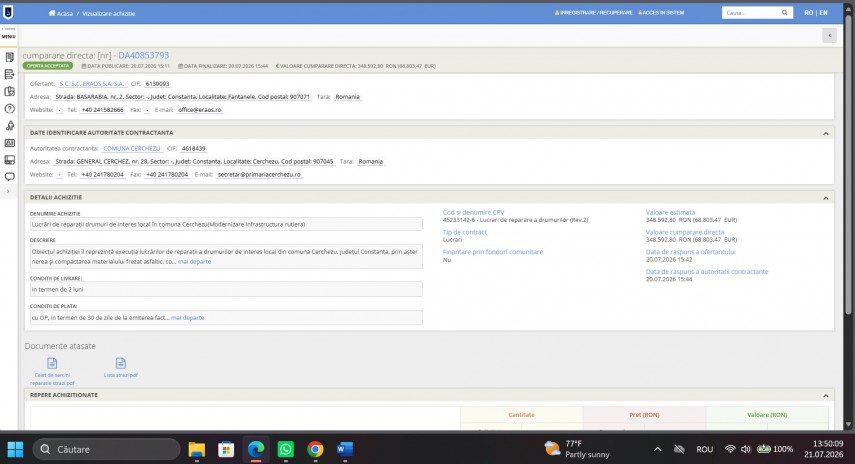The height and width of the screenshot is (464, 855).
Task: Open the first document list icon in sidebar
Action: point(9,57)
